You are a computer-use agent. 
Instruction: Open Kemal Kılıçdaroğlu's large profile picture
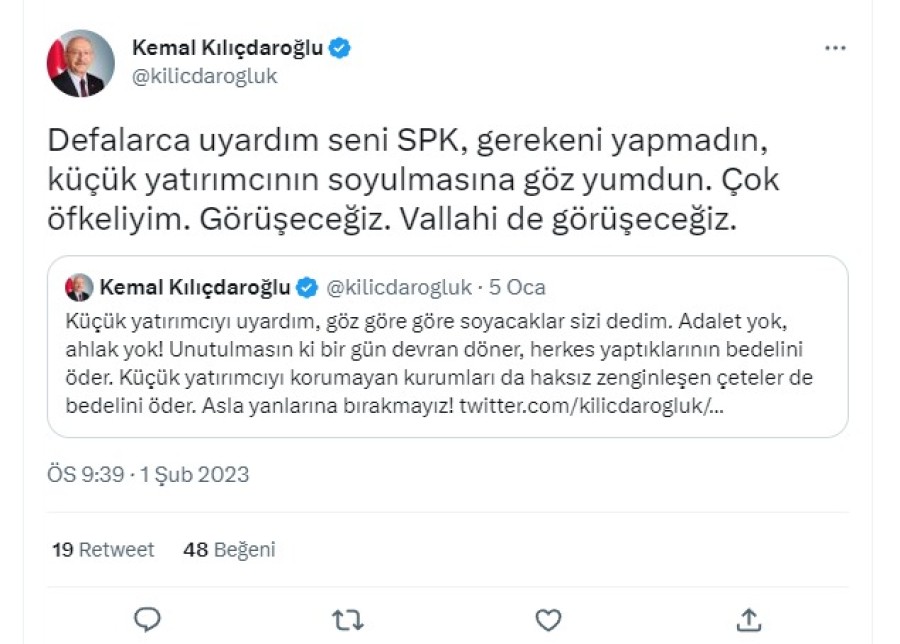80,63
